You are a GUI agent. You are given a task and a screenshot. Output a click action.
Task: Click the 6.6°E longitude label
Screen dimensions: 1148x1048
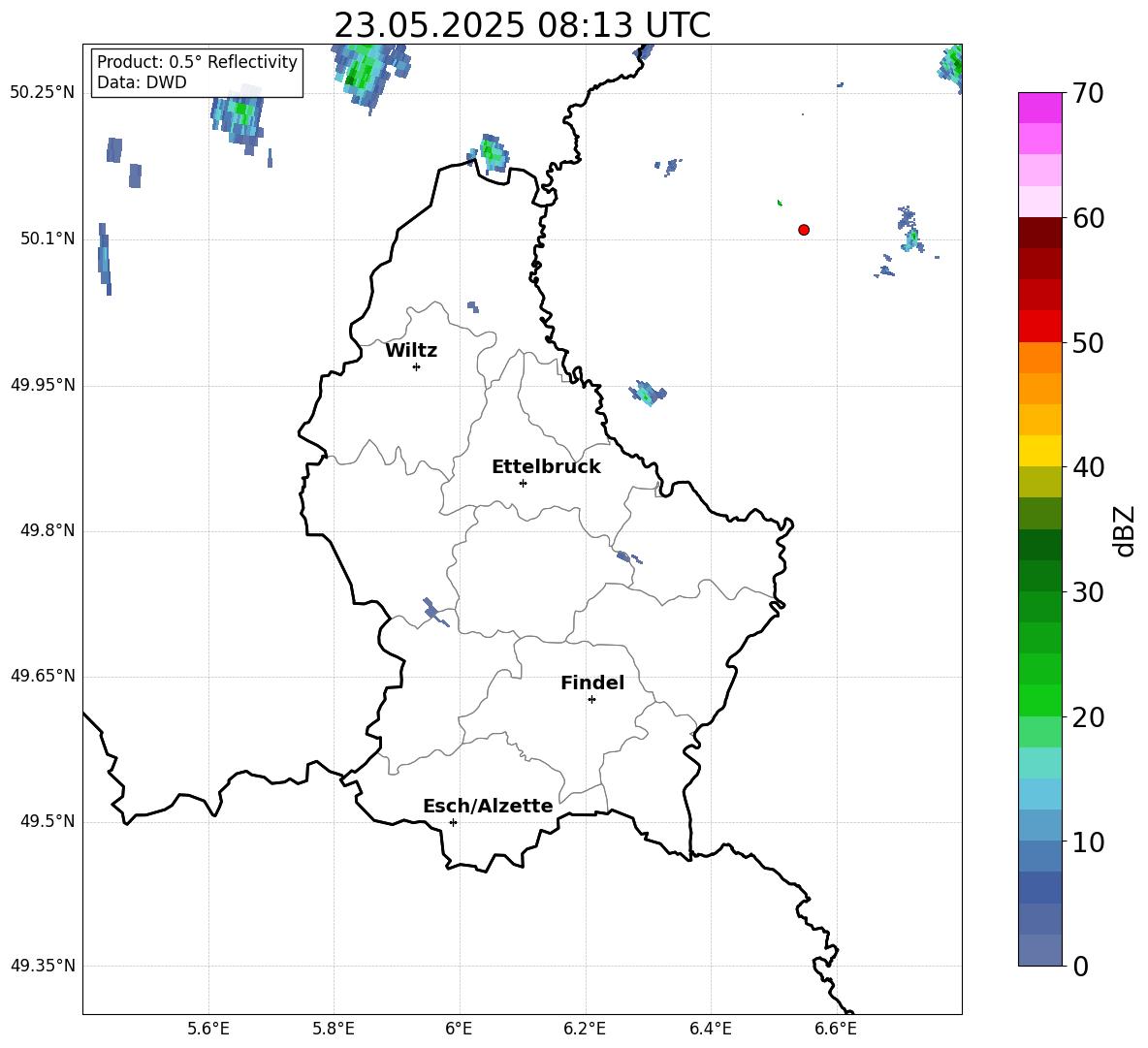pyautogui.click(x=836, y=1029)
